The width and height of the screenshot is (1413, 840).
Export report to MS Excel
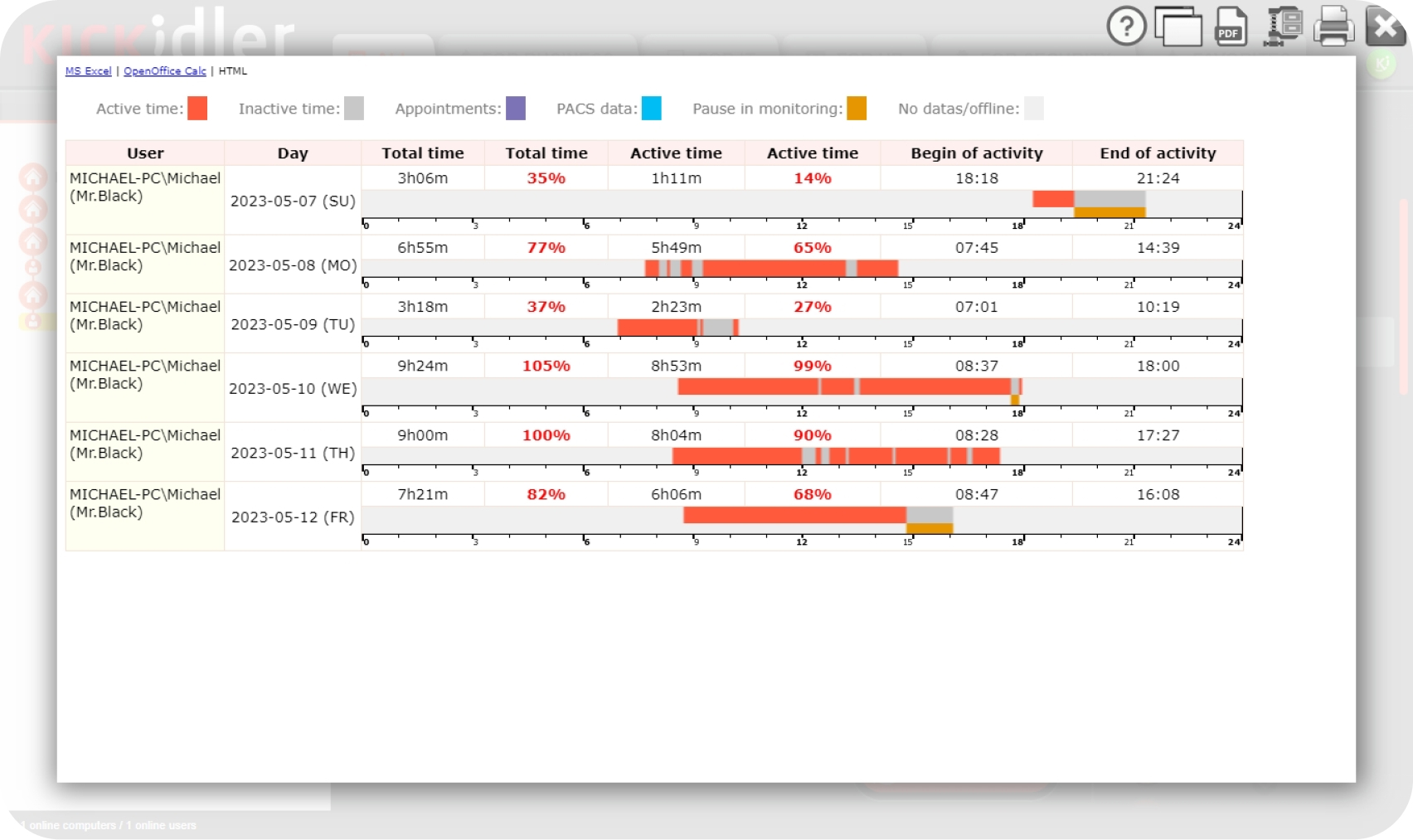[88, 71]
